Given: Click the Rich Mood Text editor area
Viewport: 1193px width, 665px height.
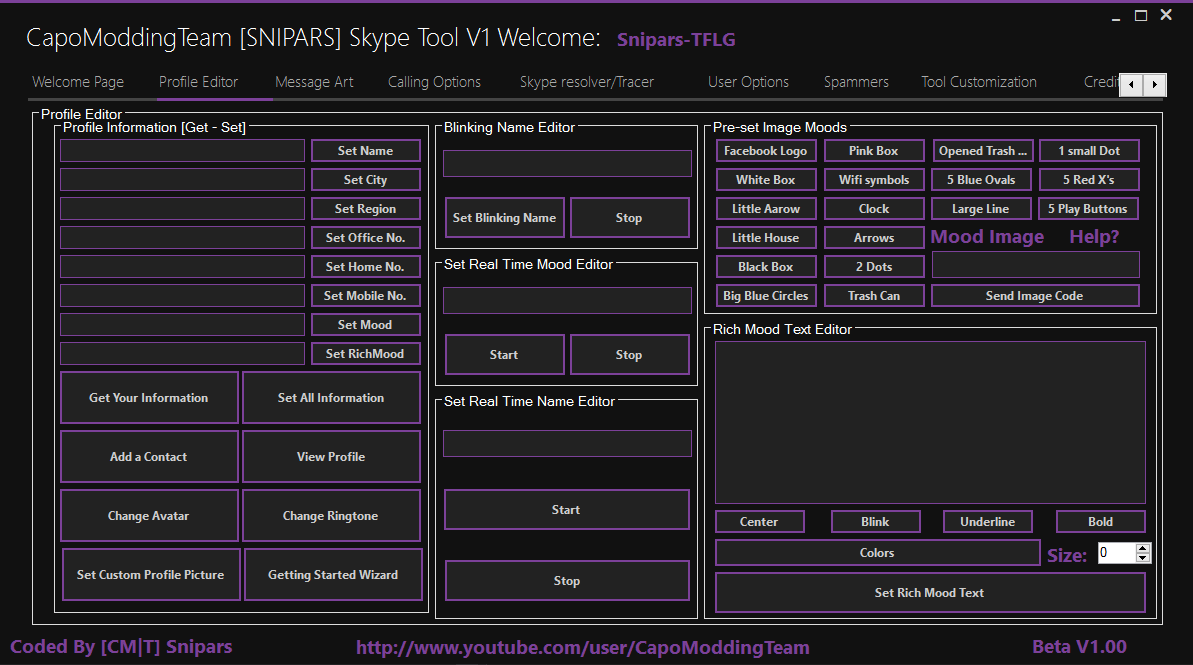Looking at the screenshot, I should click(x=930, y=422).
